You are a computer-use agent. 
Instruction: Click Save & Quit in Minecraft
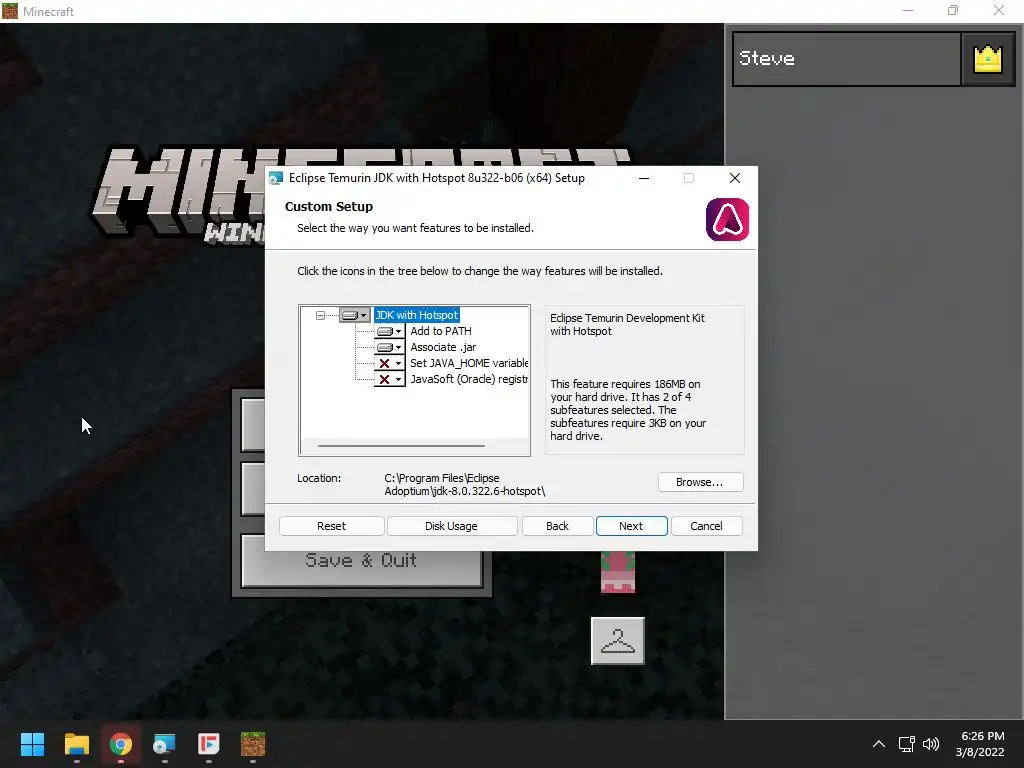point(361,560)
